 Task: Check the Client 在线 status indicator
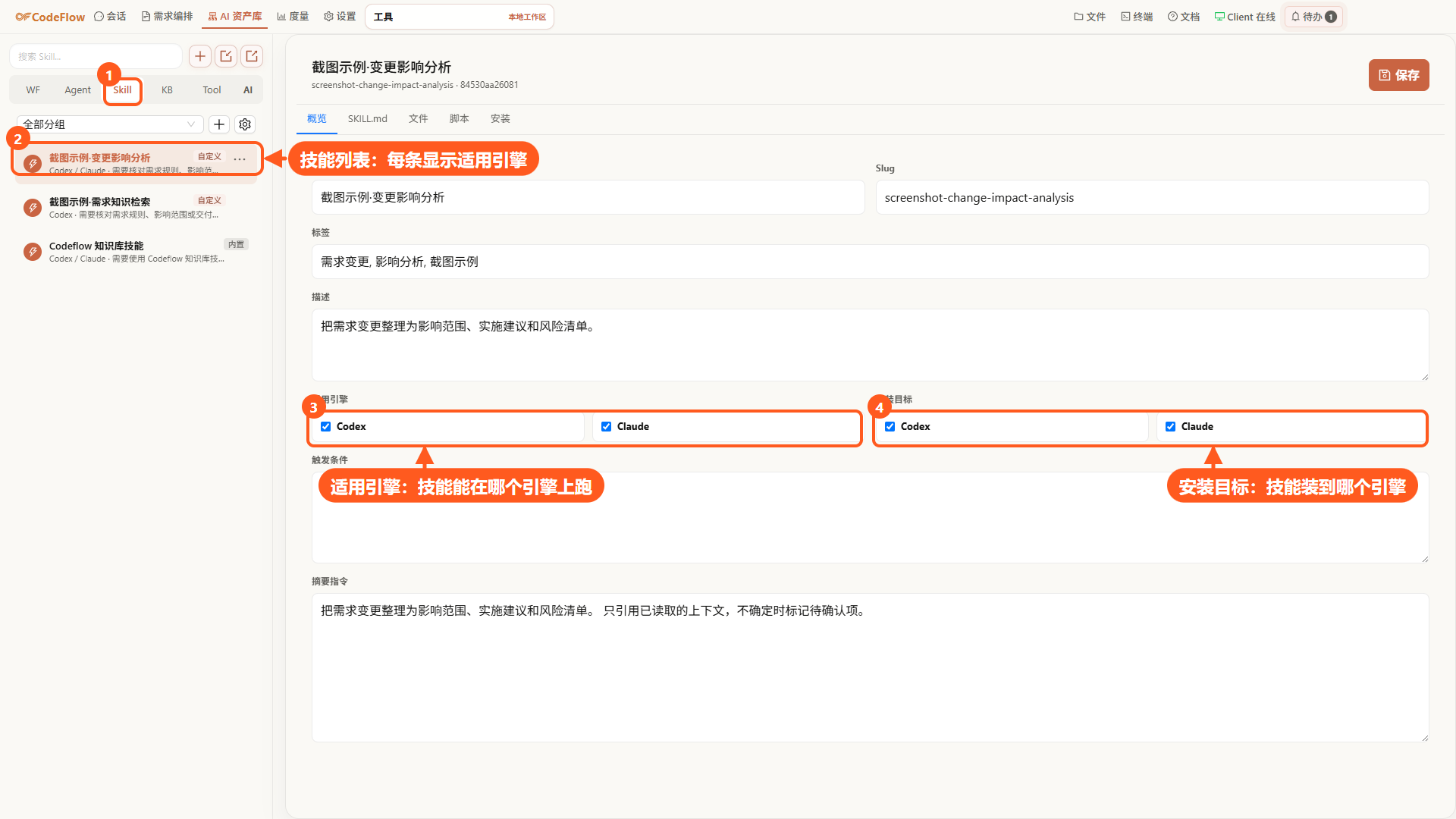coord(1245,17)
